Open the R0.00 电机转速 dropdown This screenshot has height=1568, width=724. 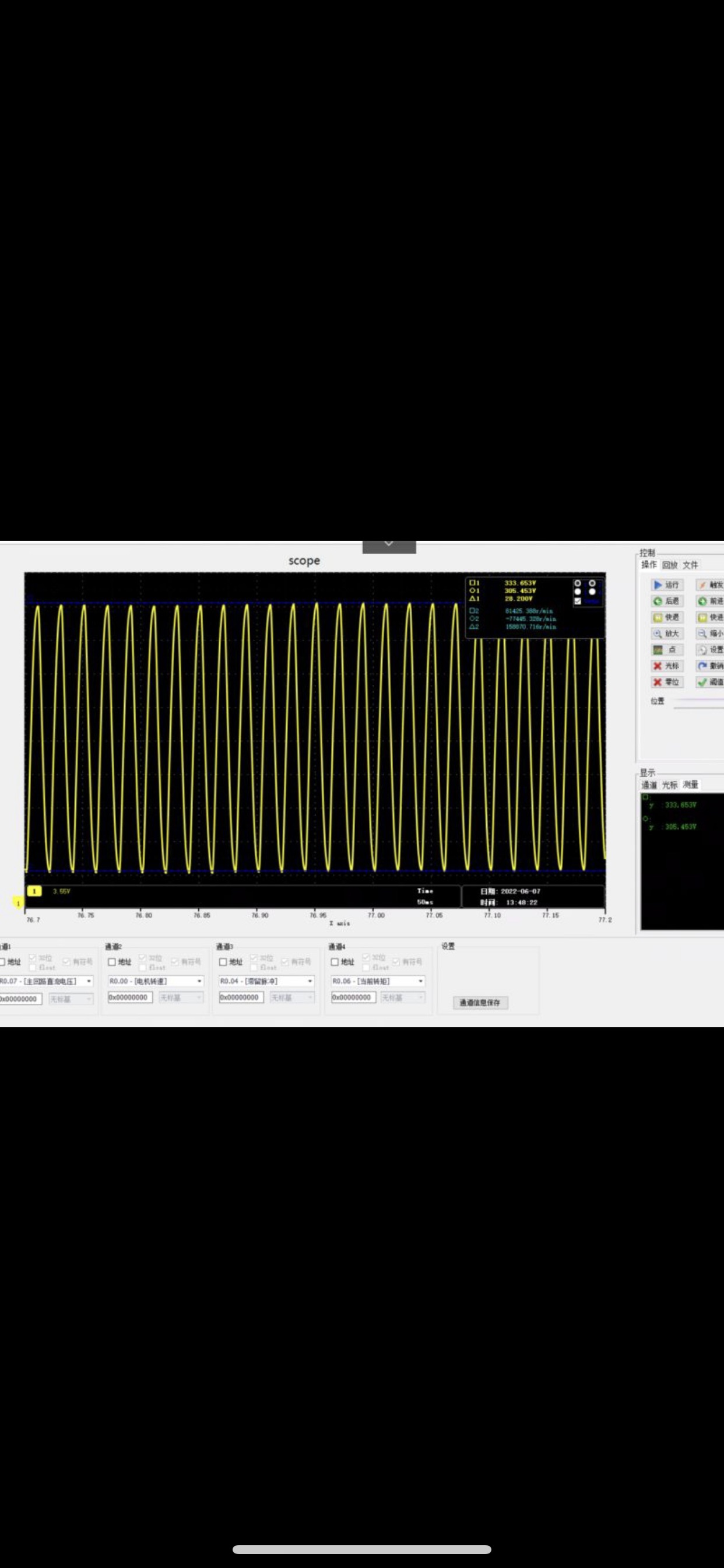(x=156, y=981)
